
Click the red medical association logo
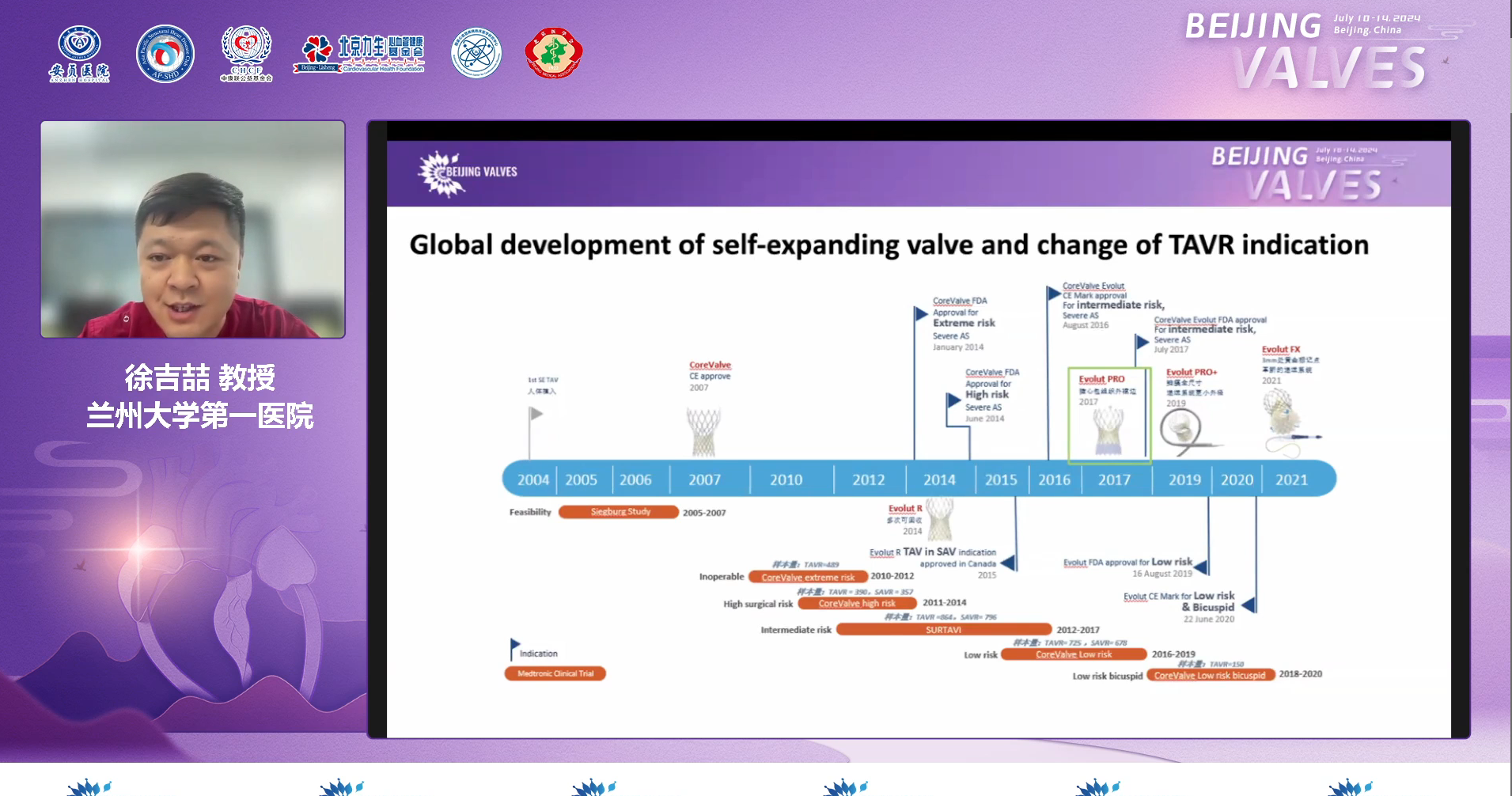554,54
